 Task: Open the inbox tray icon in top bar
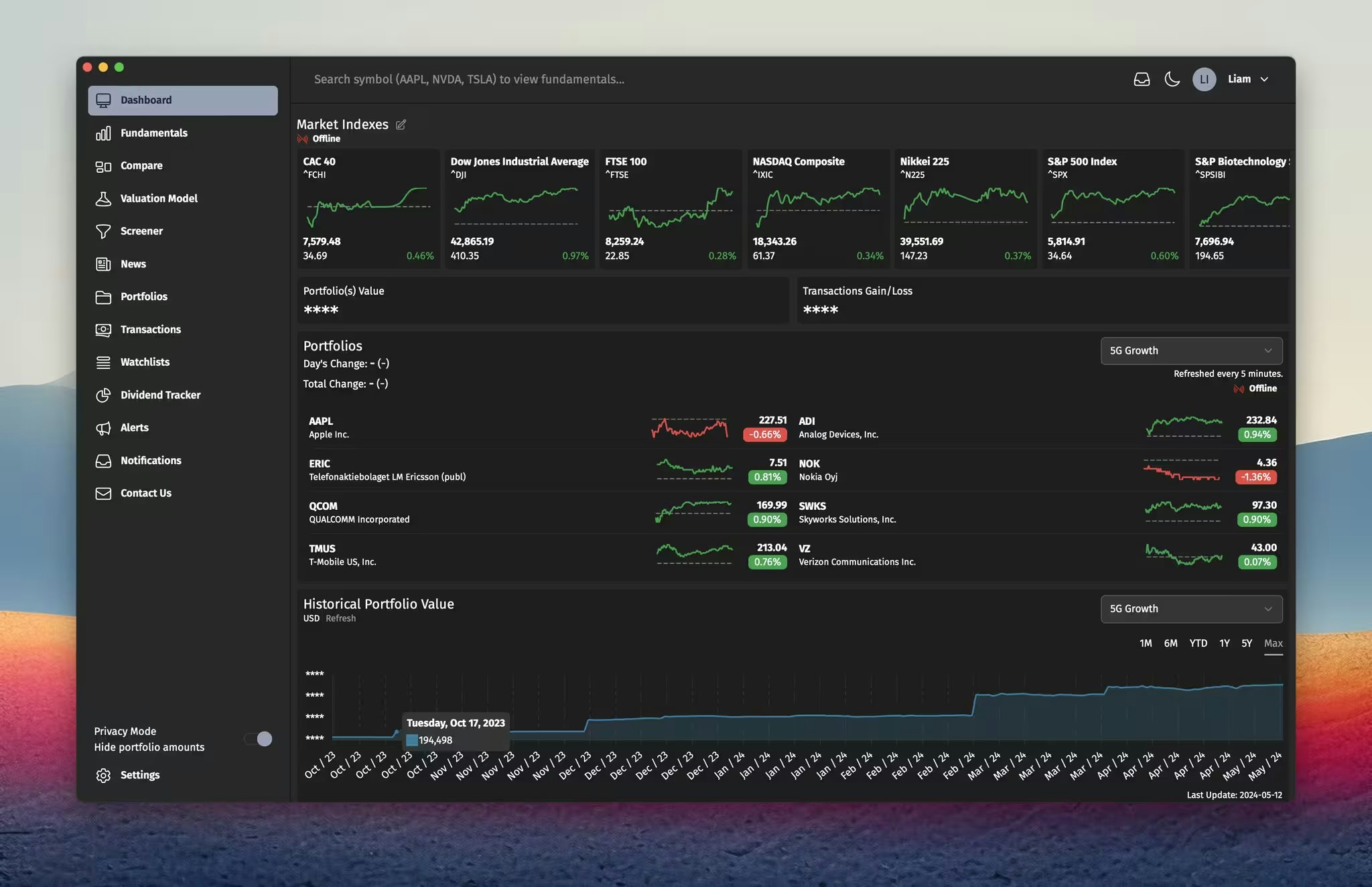point(1142,79)
